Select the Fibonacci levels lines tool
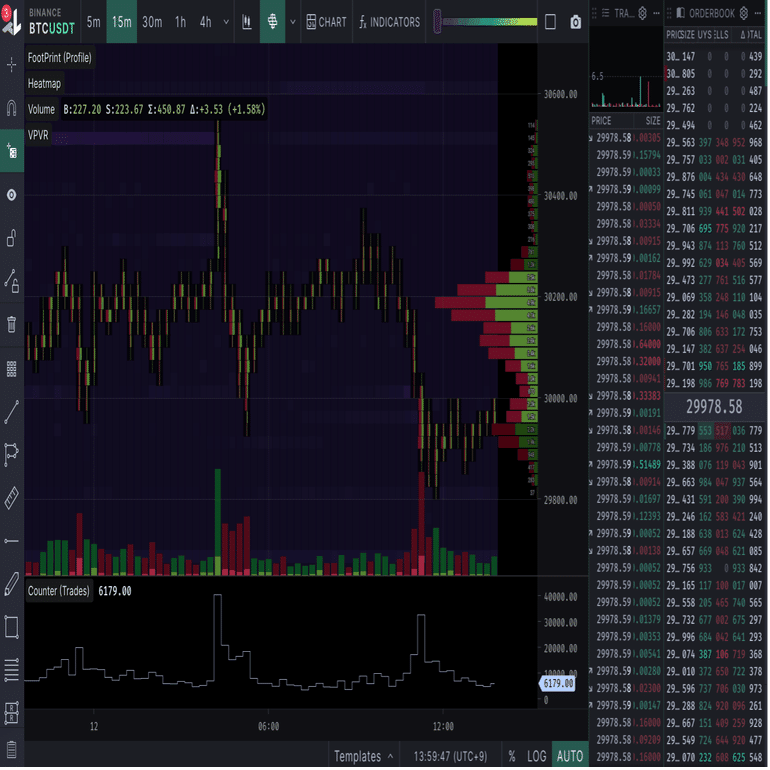This screenshot has height=770, width=770. [x=11, y=670]
